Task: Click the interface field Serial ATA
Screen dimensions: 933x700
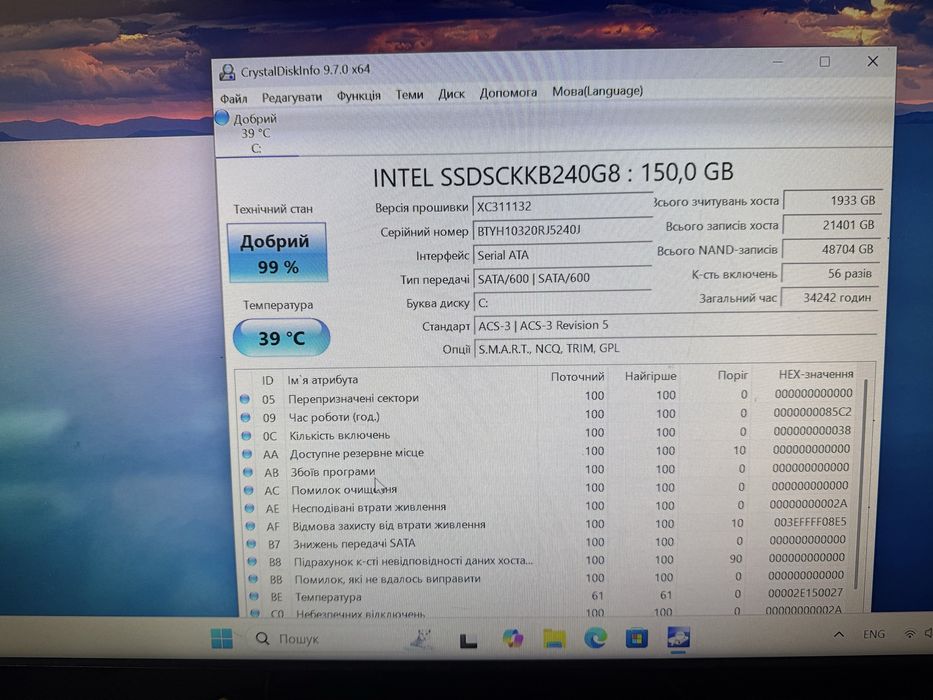Action: (562, 255)
